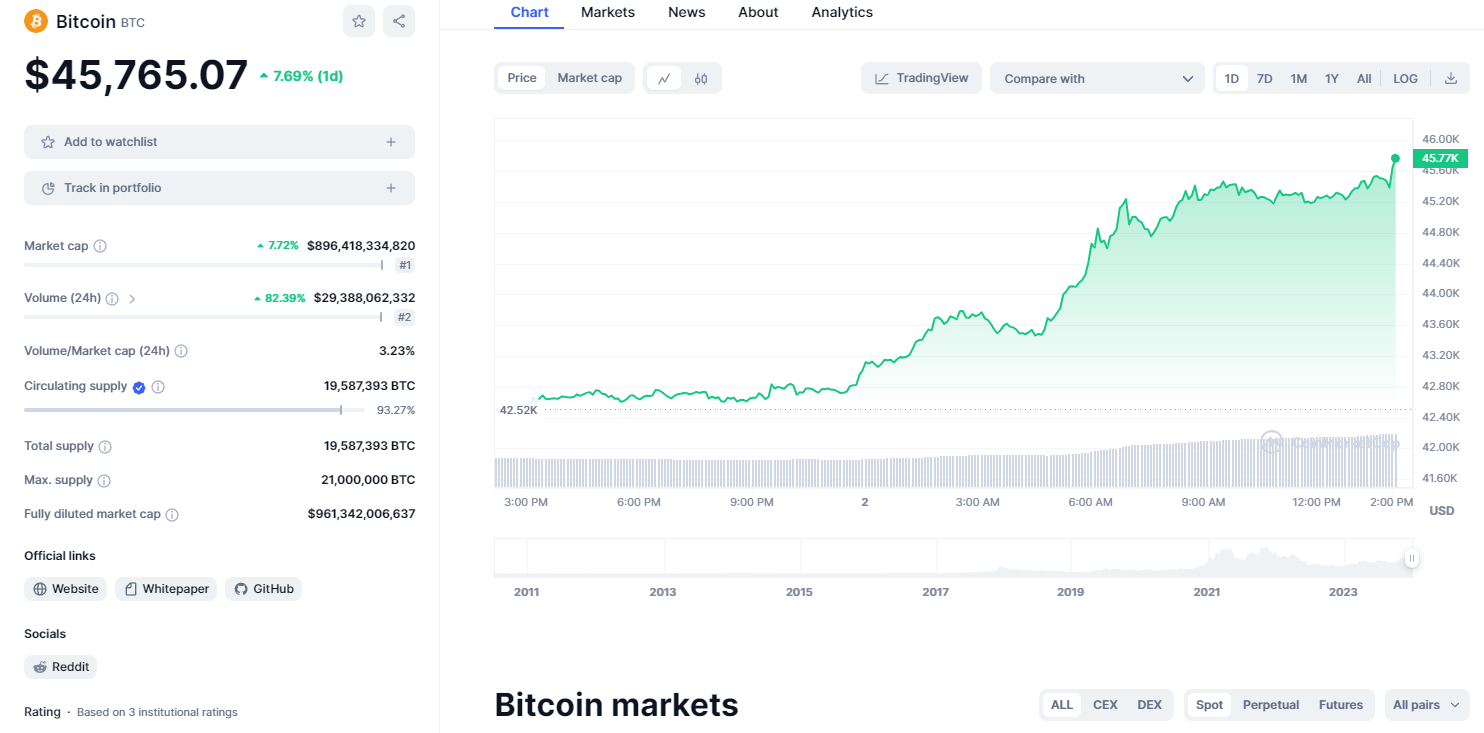Click the $29,388,062,332 volume value
Image resolution: width=1484 pixels, height=733 pixels.
click(x=364, y=297)
